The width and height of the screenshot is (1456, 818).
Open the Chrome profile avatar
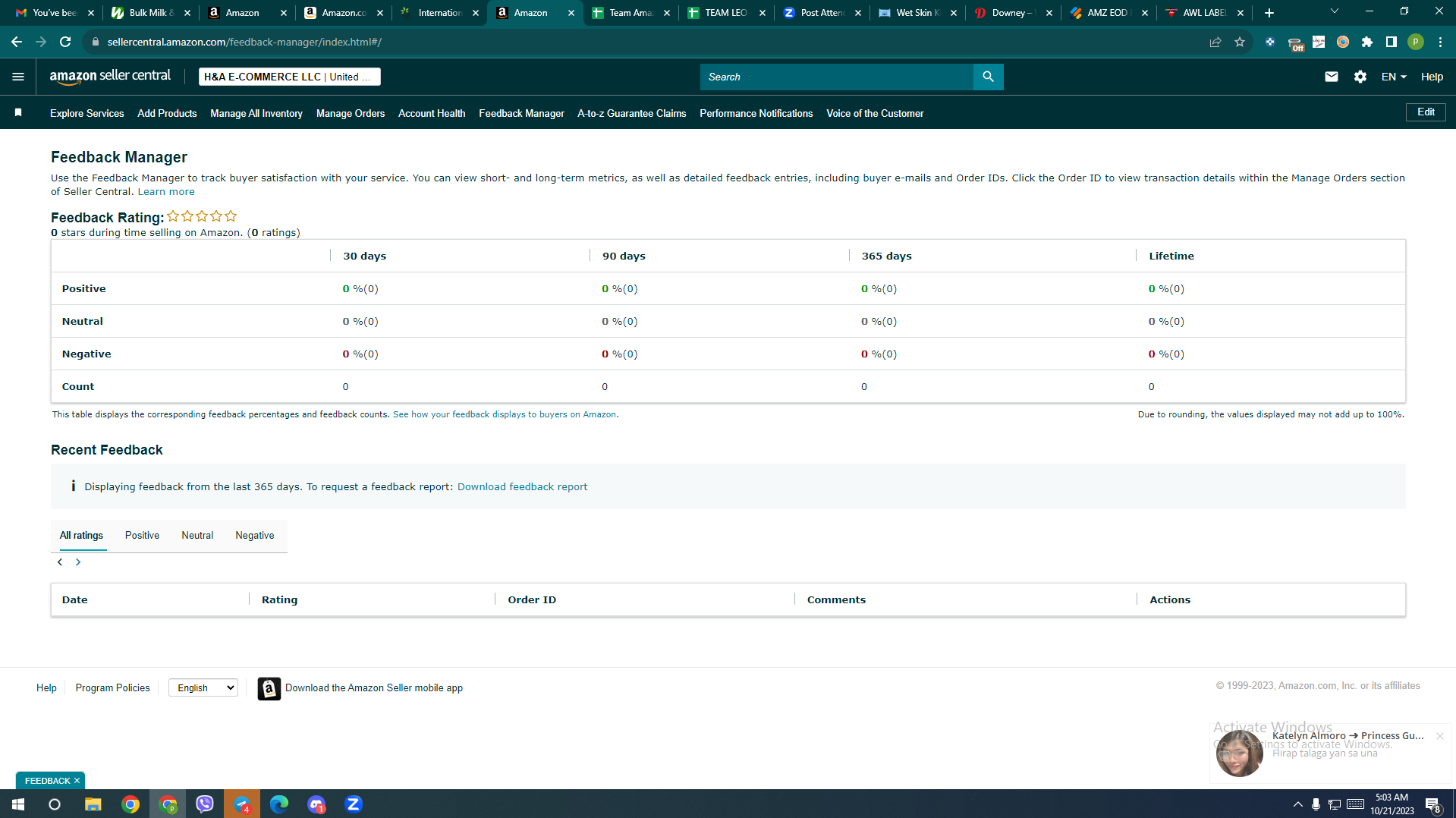[x=1416, y=42]
